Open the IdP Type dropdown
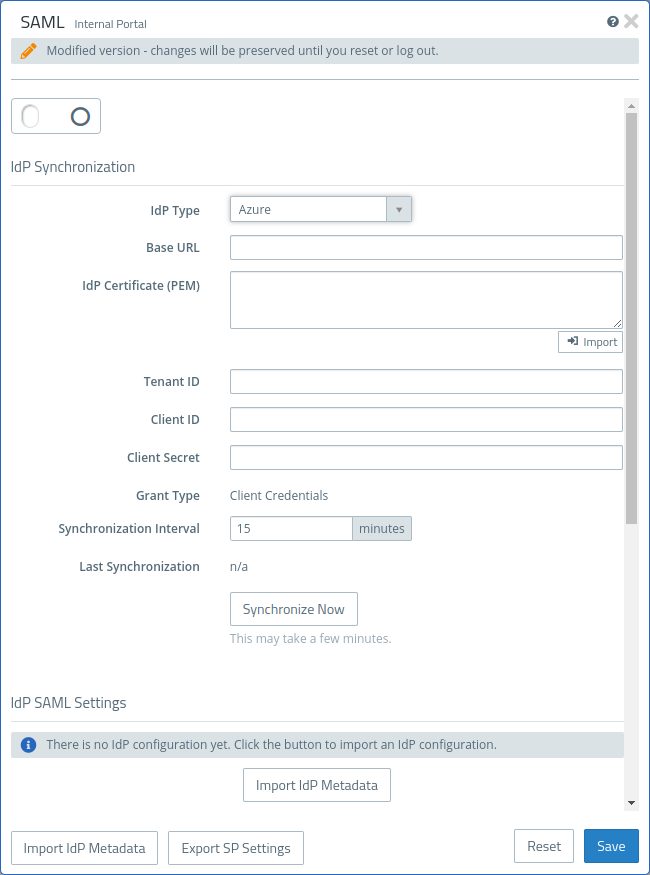Screen dimensions: 650x875 309,209
